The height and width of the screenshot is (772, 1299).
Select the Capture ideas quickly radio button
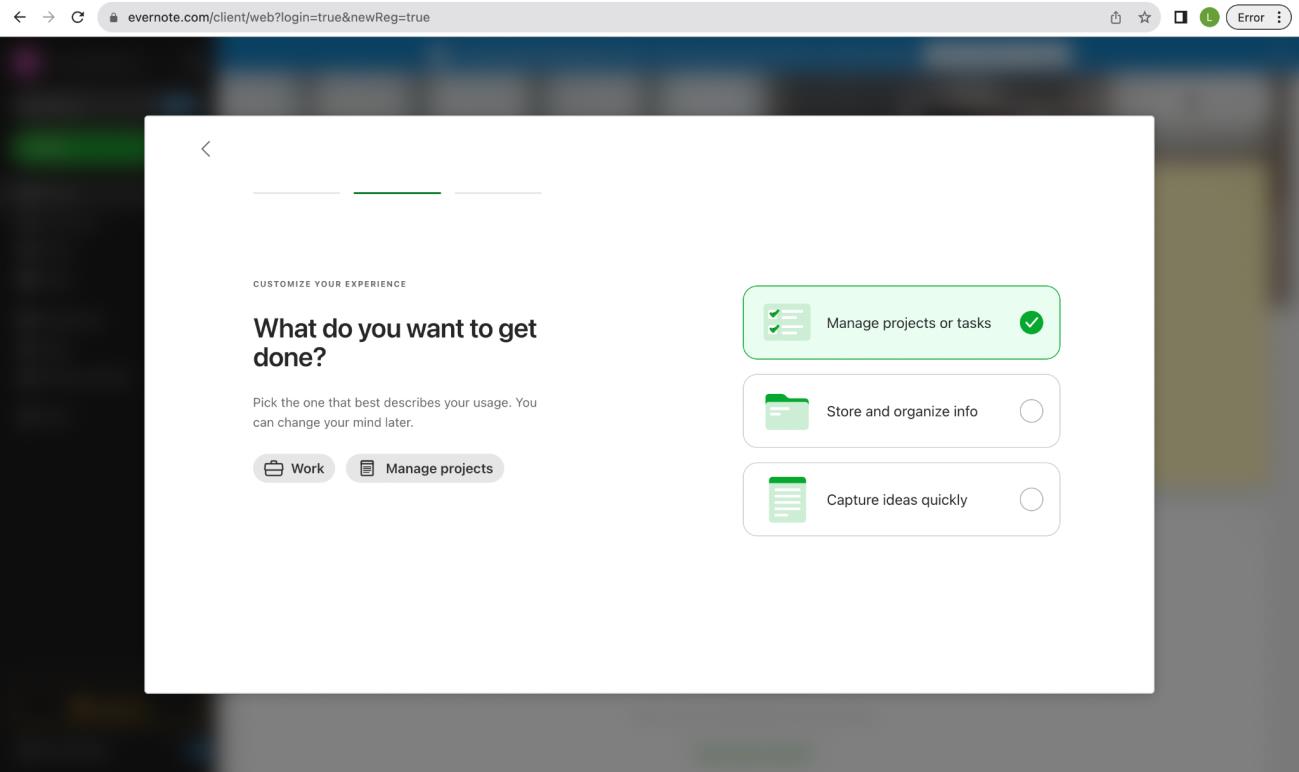pos(1031,499)
